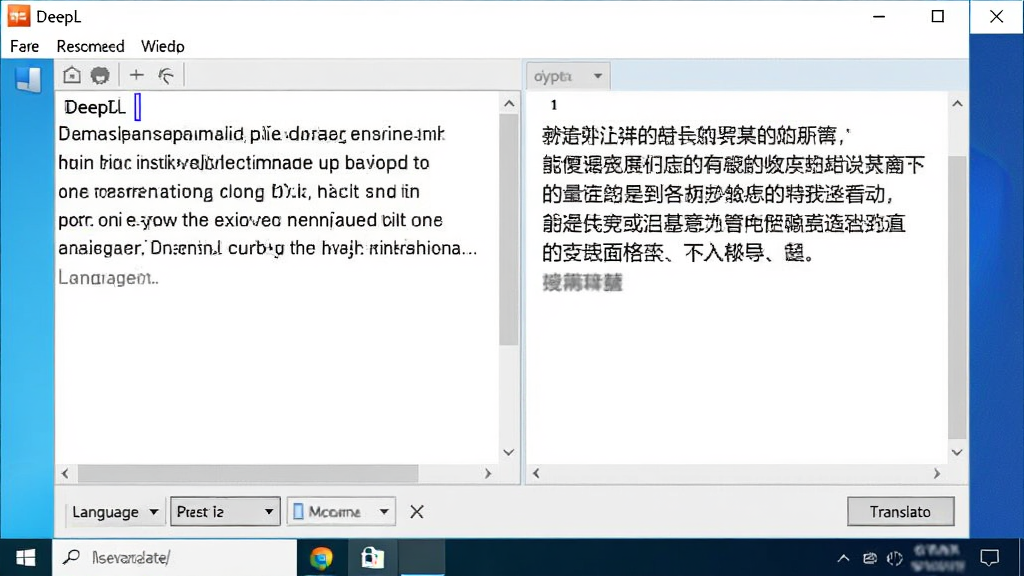The width and height of the screenshot is (1024, 576).
Task: Open the Windows Start menu
Action: (25, 558)
